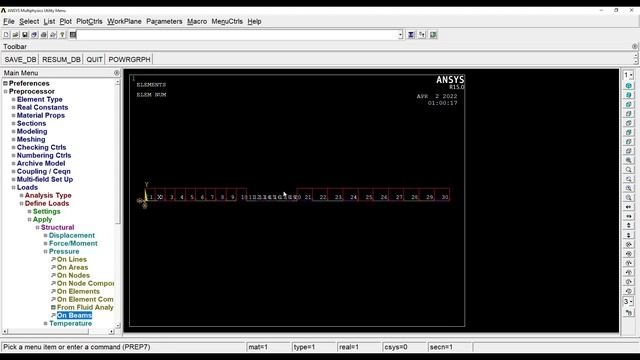Open the File menu
The height and width of the screenshot is (360, 640).
click(x=9, y=22)
